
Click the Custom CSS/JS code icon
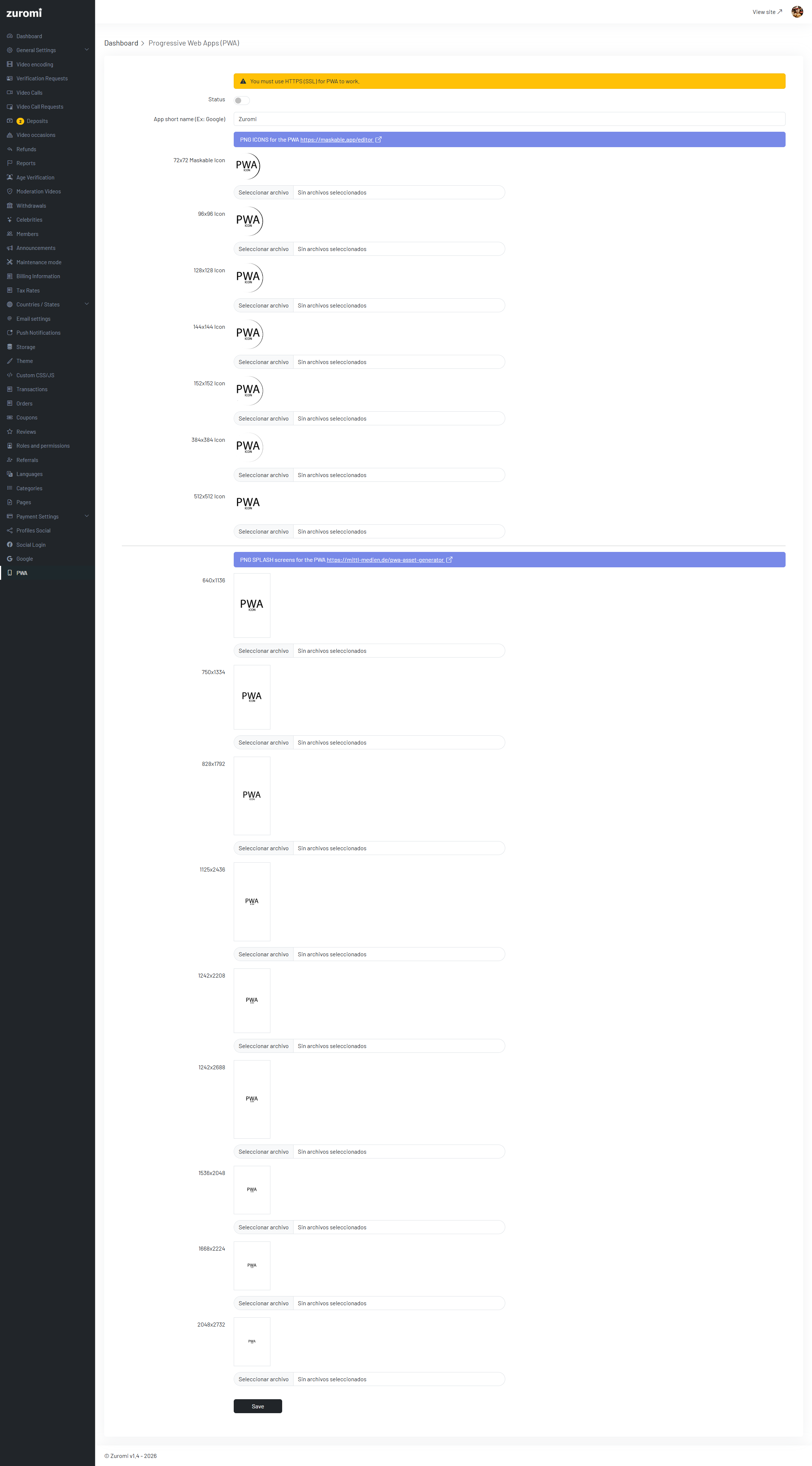point(10,375)
